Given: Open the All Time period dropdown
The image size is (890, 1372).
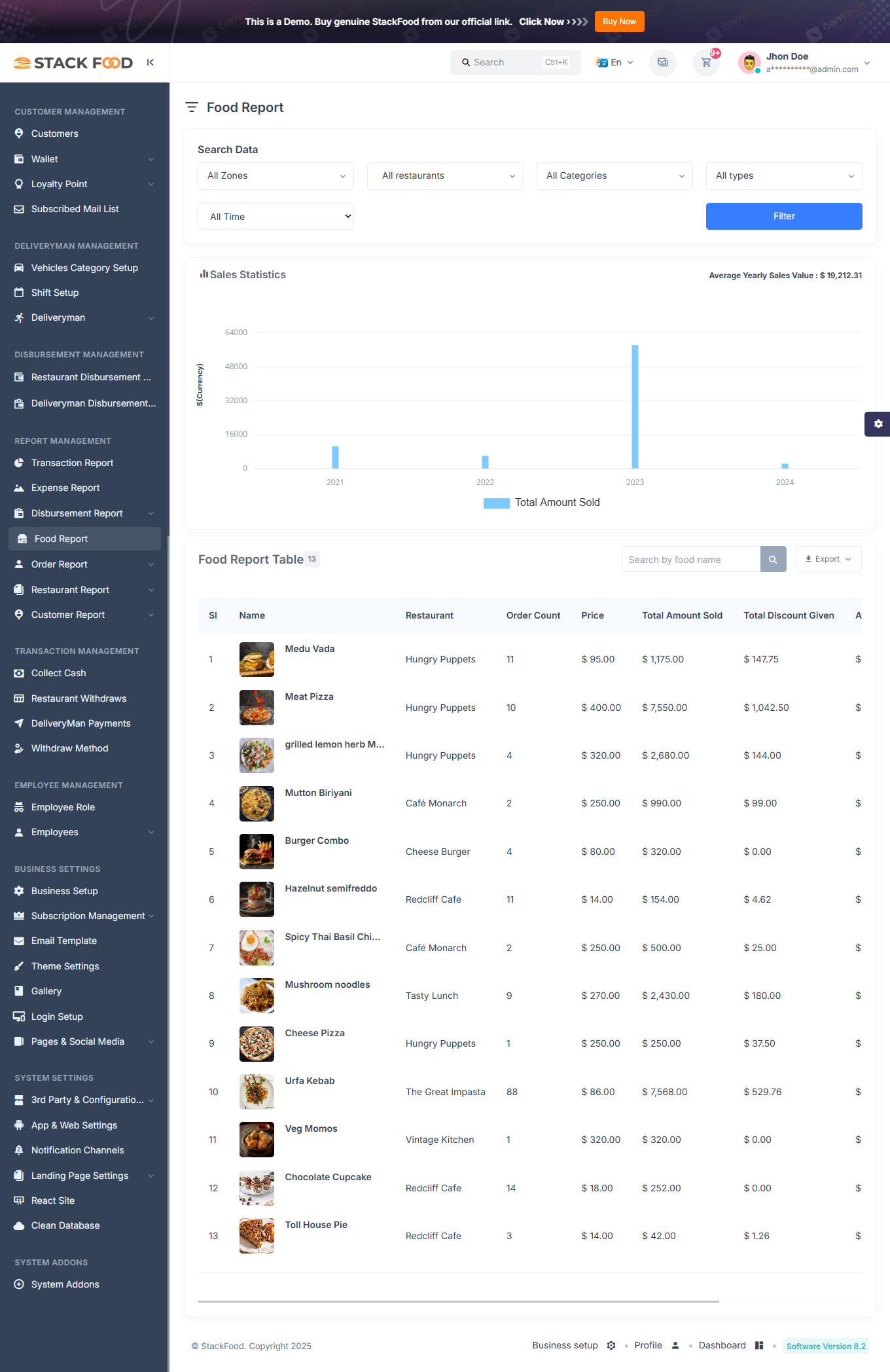Looking at the screenshot, I should [x=276, y=217].
